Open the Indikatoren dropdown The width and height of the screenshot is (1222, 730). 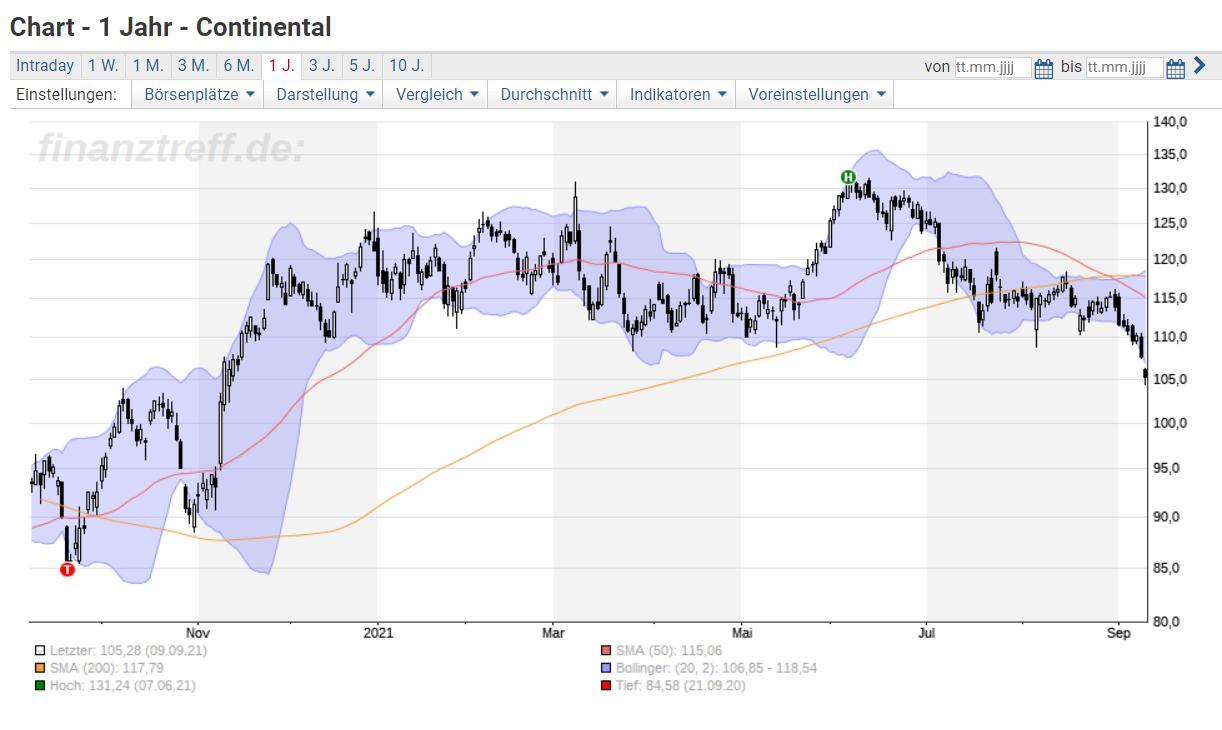click(677, 95)
